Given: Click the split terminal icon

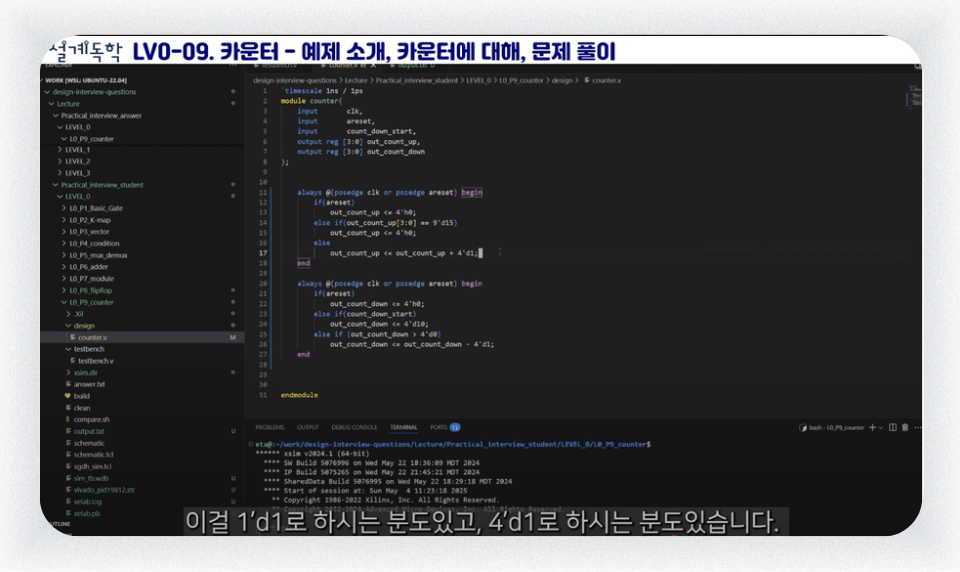Looking at the screenshot, I should pyautogui.click(x=893, y=427).
